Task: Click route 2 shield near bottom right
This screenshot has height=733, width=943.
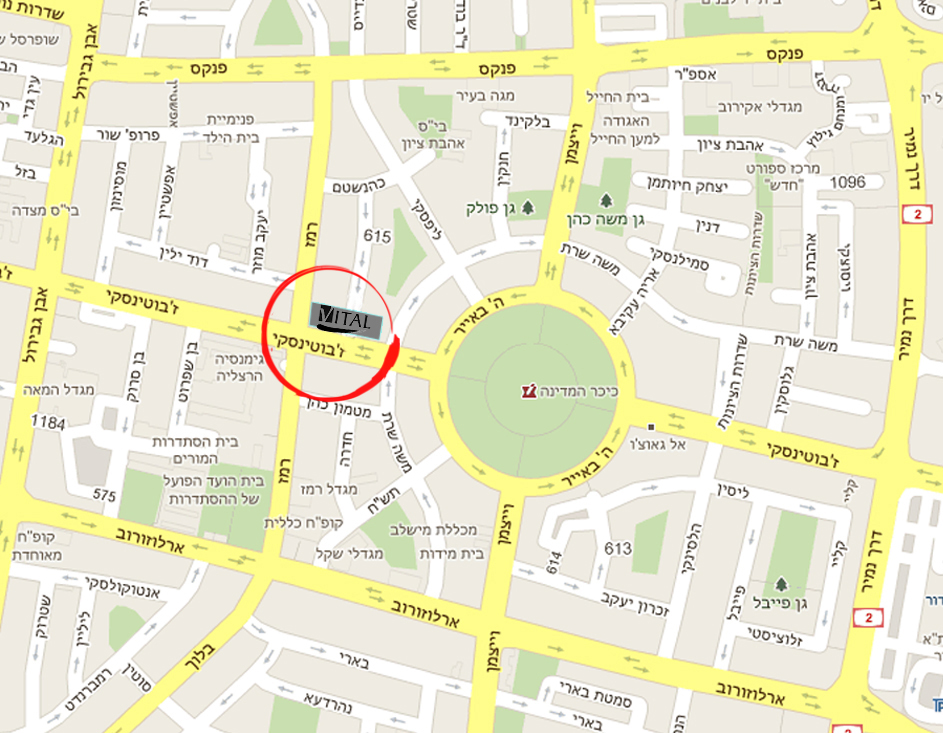Action: pos(868,618)
